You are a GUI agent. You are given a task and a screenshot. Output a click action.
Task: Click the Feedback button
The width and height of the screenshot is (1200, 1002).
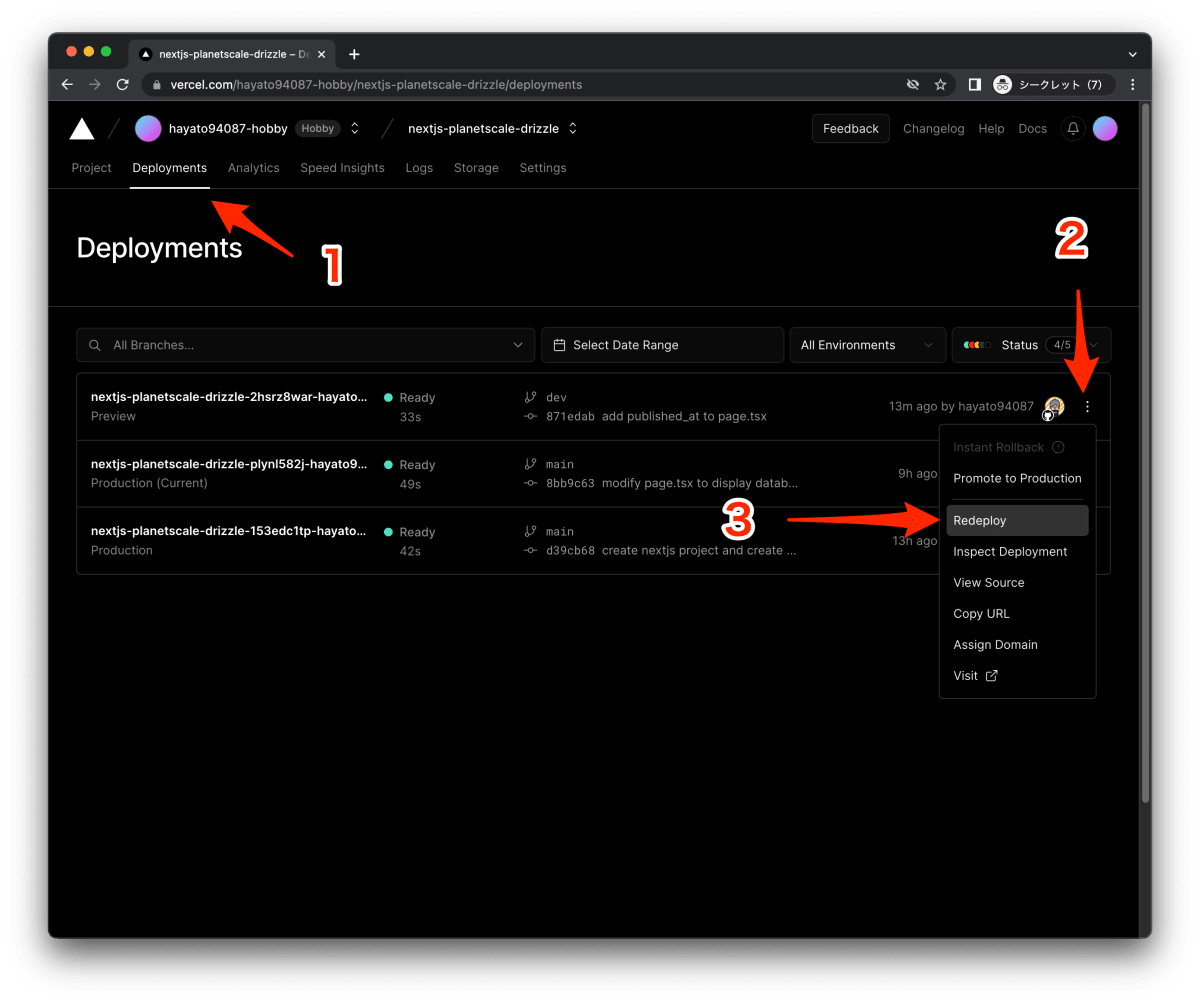point(851,128)
